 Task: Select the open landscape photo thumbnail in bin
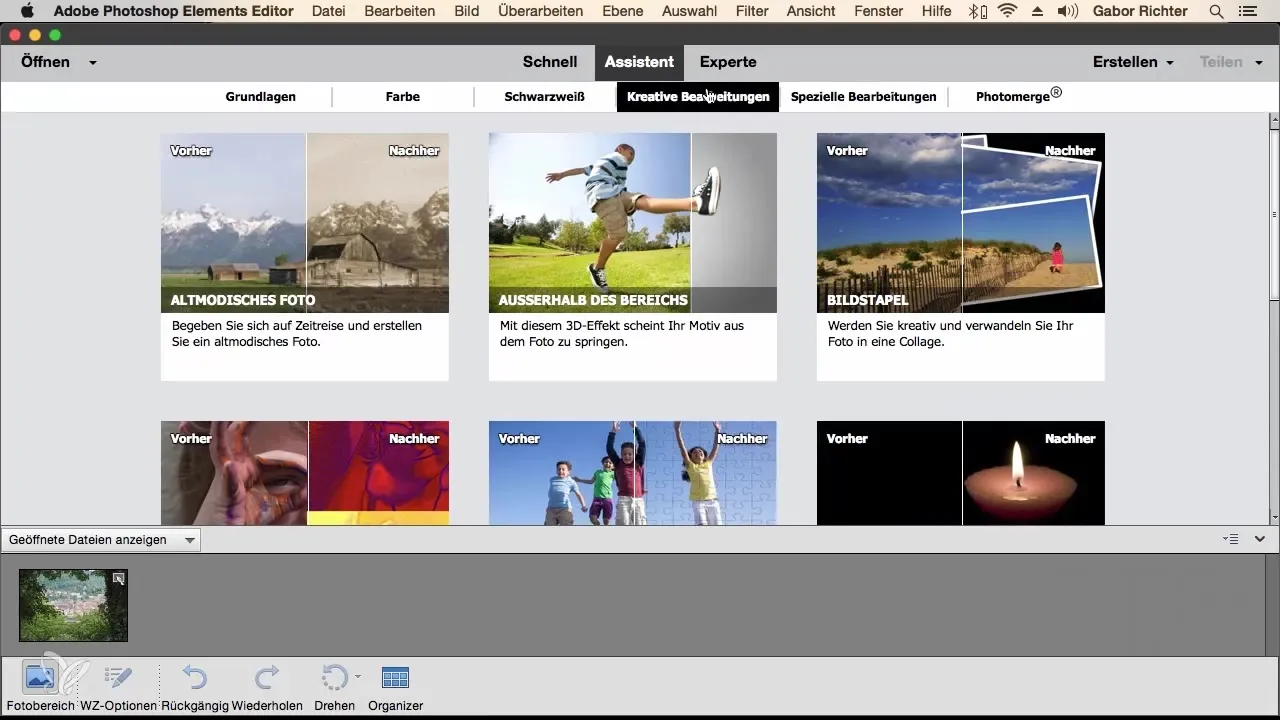(73, 605)
